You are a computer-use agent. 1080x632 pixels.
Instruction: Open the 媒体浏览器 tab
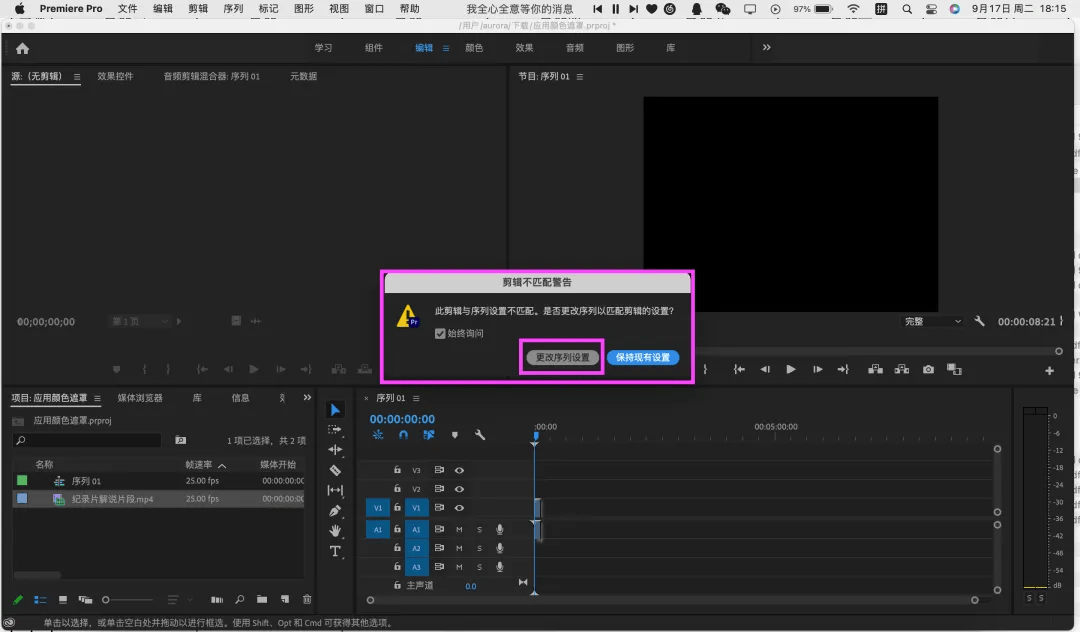pyautogui.click(x=140, y=398)
